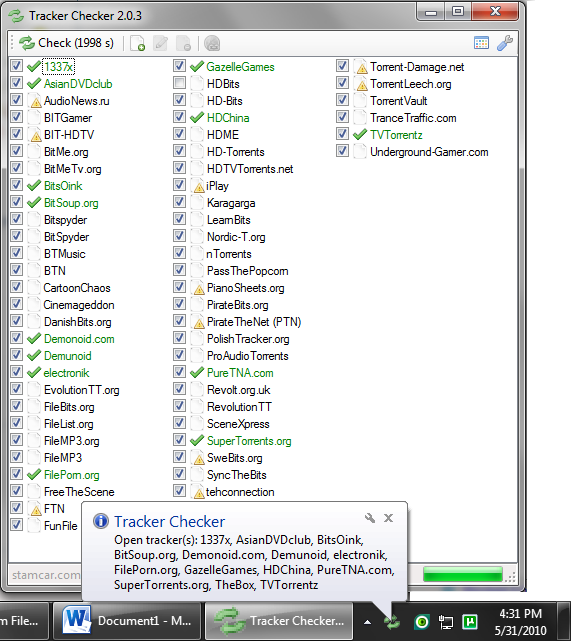Viewport: 571px width, 641px height.
Task: Uncheck the Underground-Gamer.com checkbox
Action: (x=342, y=151)
